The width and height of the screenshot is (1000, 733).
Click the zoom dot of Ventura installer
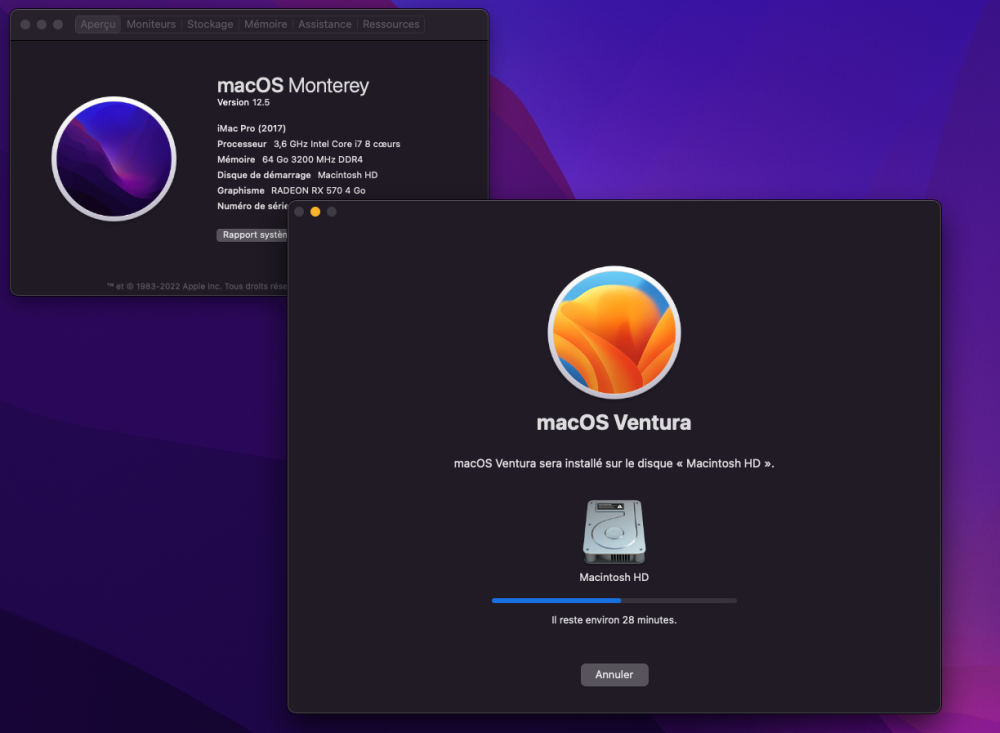(x=332, y=212)
